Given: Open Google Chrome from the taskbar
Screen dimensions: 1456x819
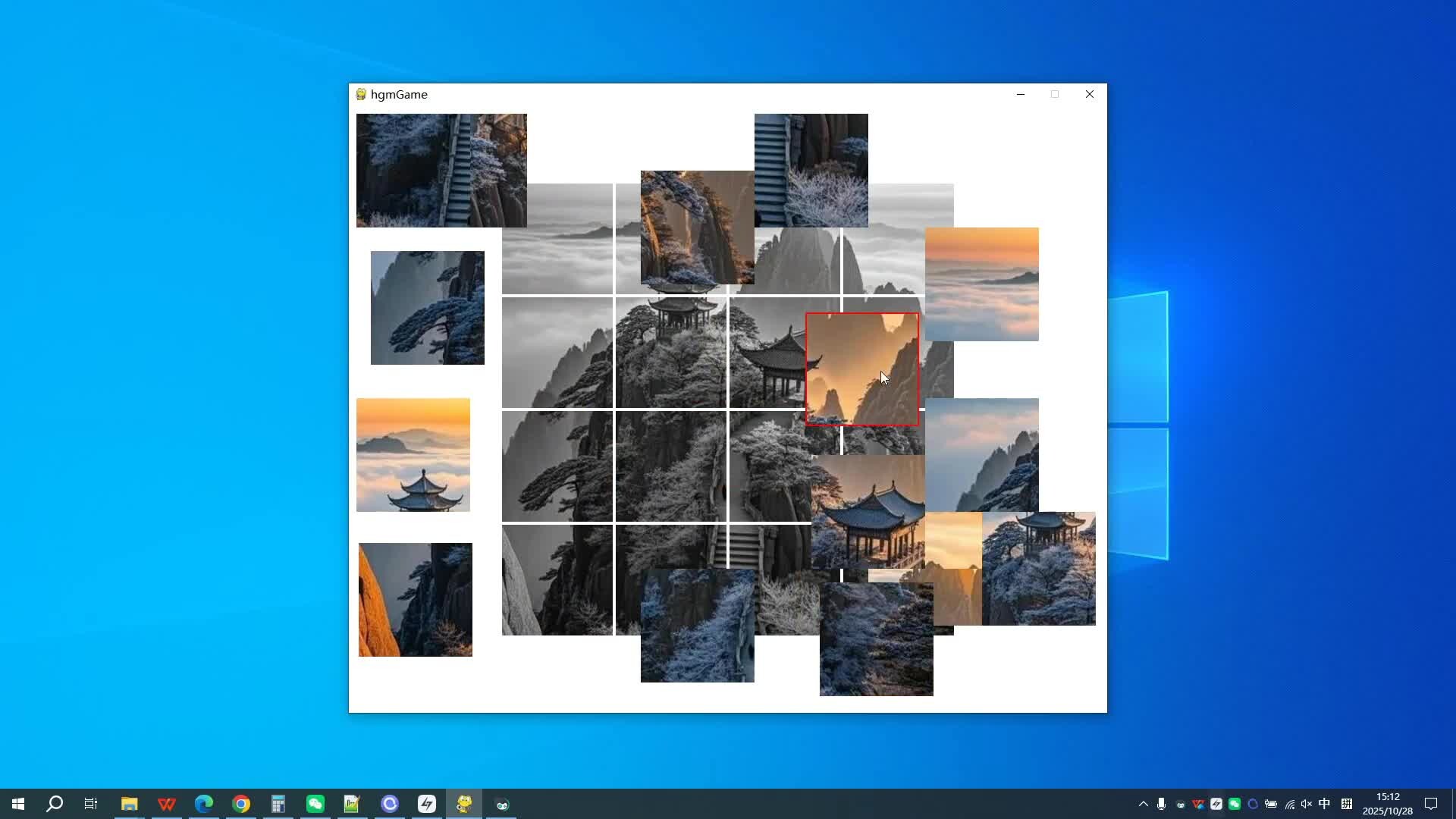Looking at the screenshot, I should click(241, 804).
